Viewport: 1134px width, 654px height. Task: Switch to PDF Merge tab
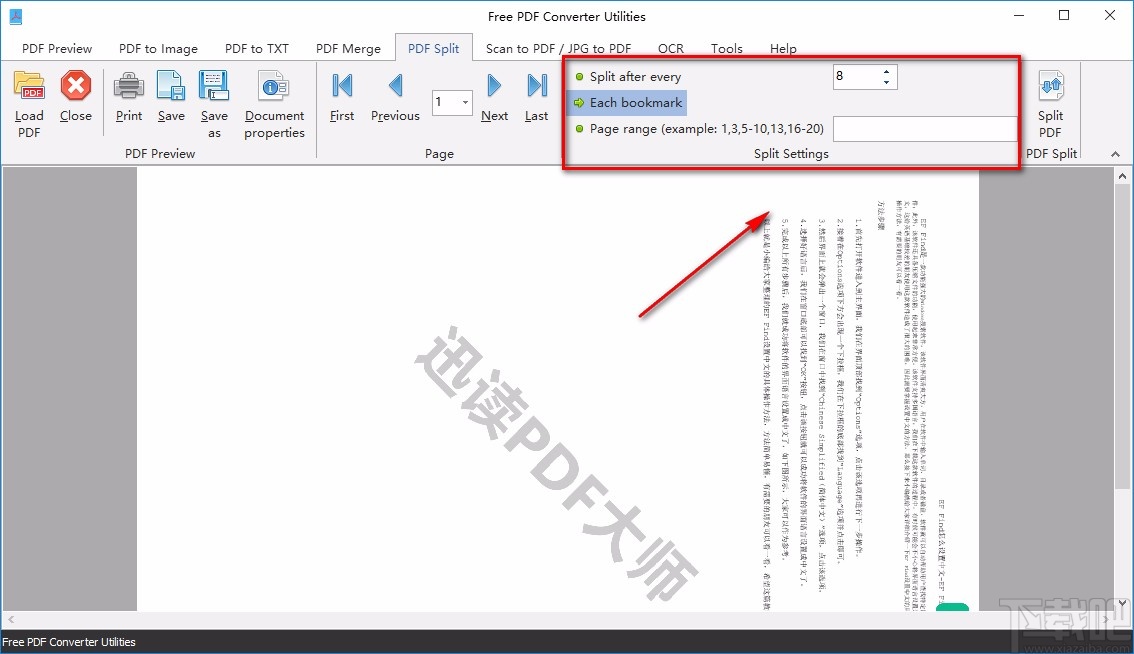point(348,48)
